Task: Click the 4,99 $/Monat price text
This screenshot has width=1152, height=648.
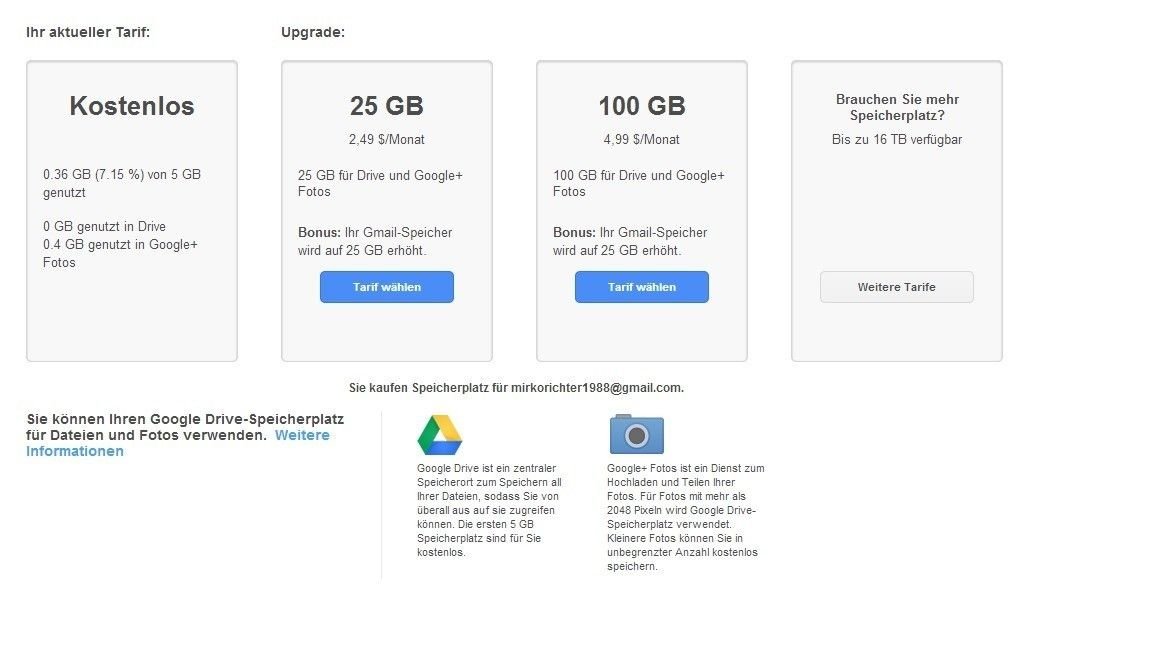Action: (x=641, y=140)
